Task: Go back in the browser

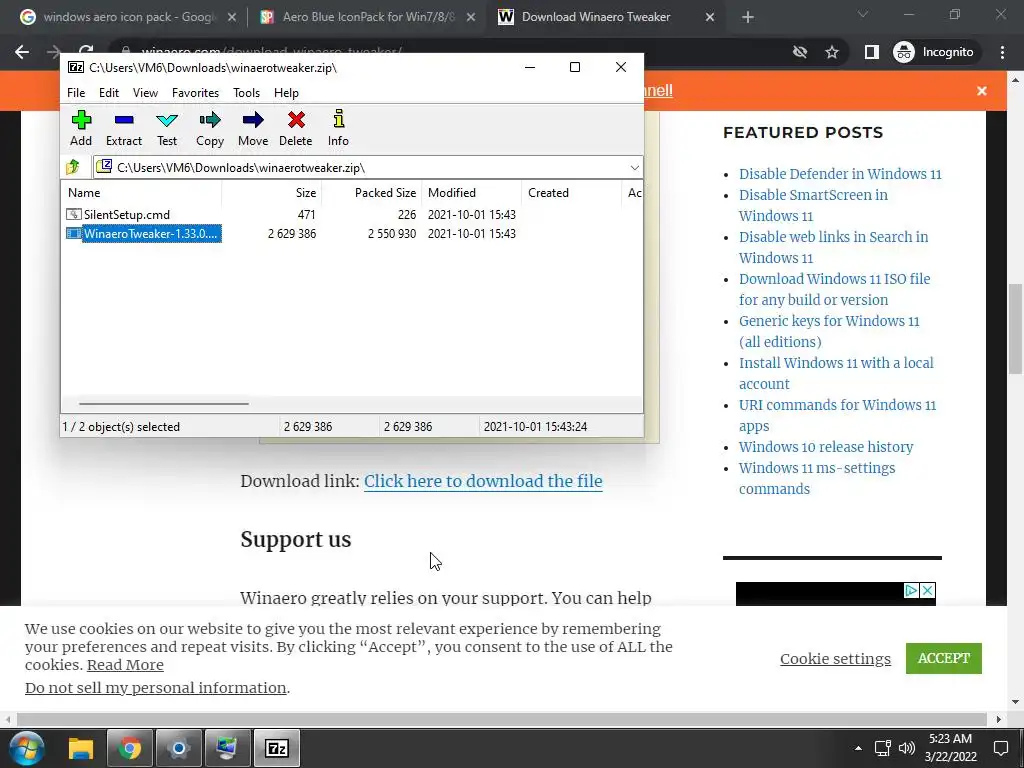Action: (22, 52)
